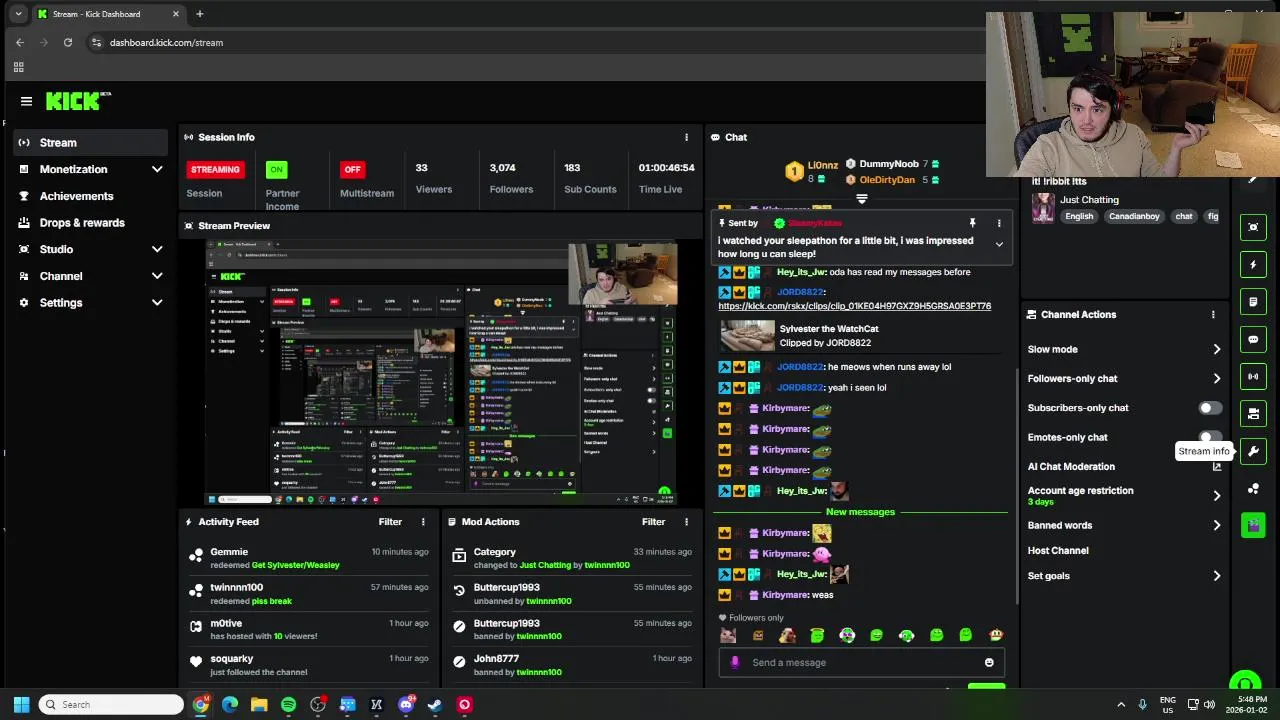Reload the page with the browser refresh button
This screenshot has height=720, width=1280.
(x=68, y=42)
